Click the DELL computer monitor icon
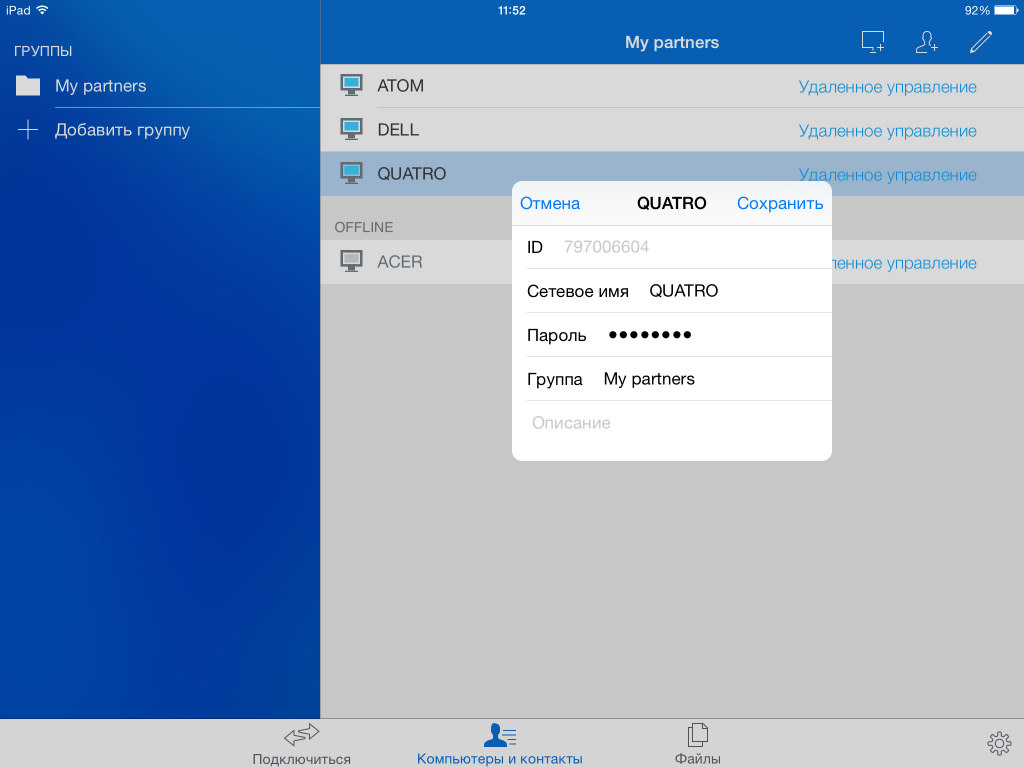The height and width of the screenshot is (768, 1024). pos(351,130)
